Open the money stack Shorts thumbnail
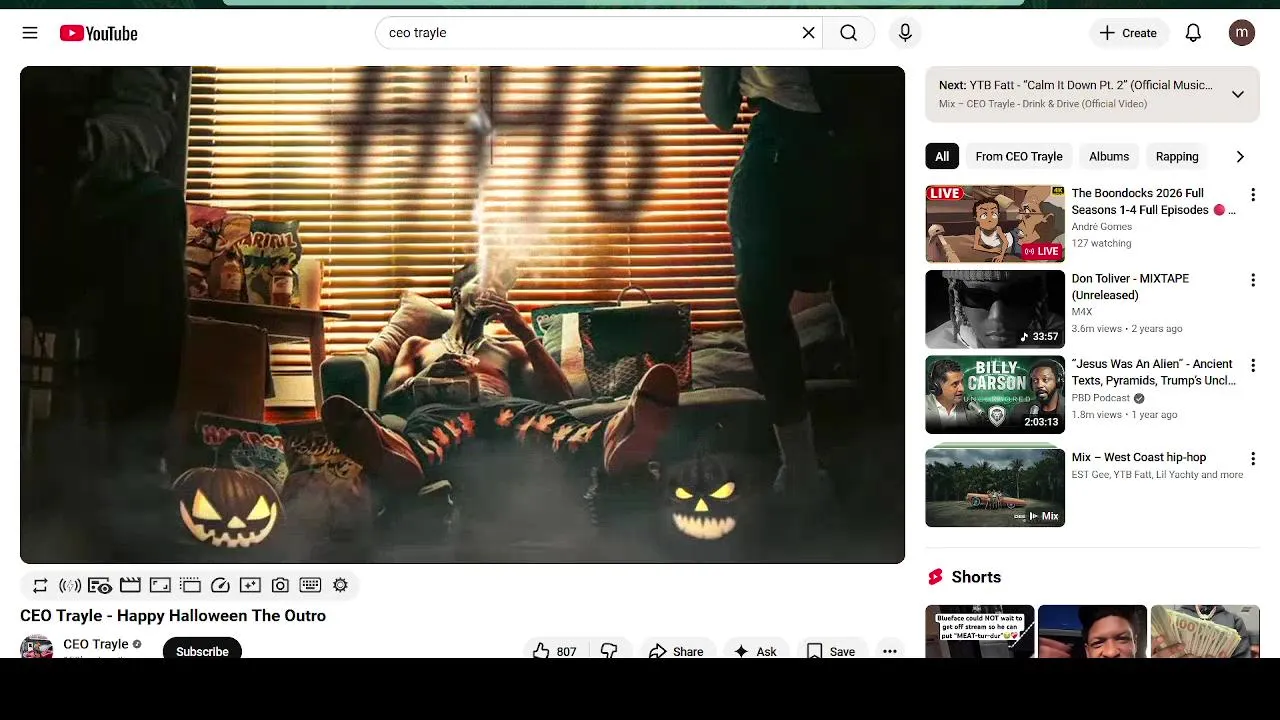 1205,631
